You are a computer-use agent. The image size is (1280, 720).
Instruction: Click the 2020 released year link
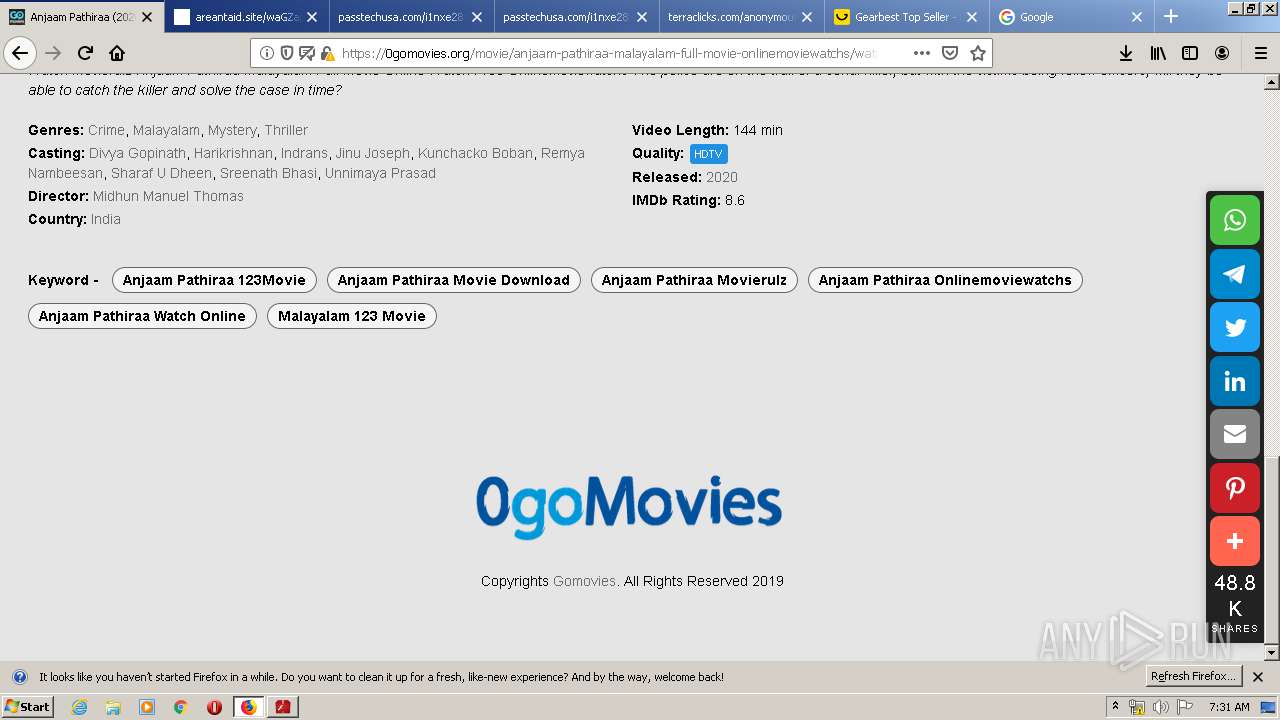(x=722, y=177)
